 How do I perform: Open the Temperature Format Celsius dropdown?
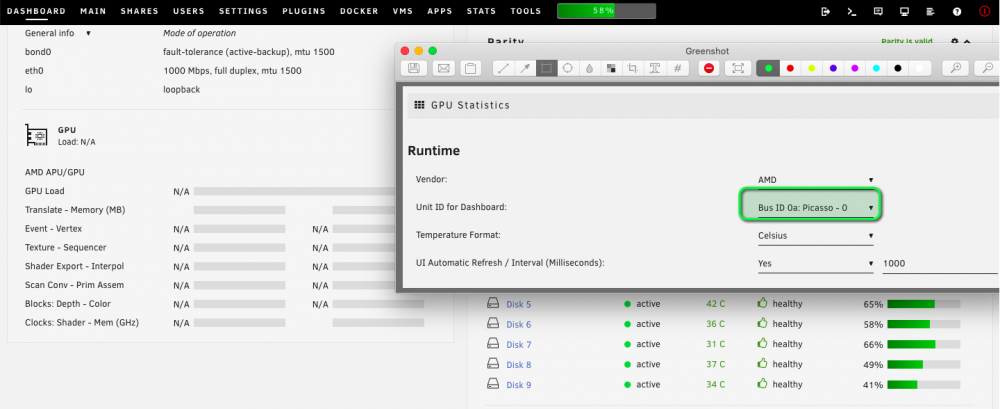click(x=815, y=236)
